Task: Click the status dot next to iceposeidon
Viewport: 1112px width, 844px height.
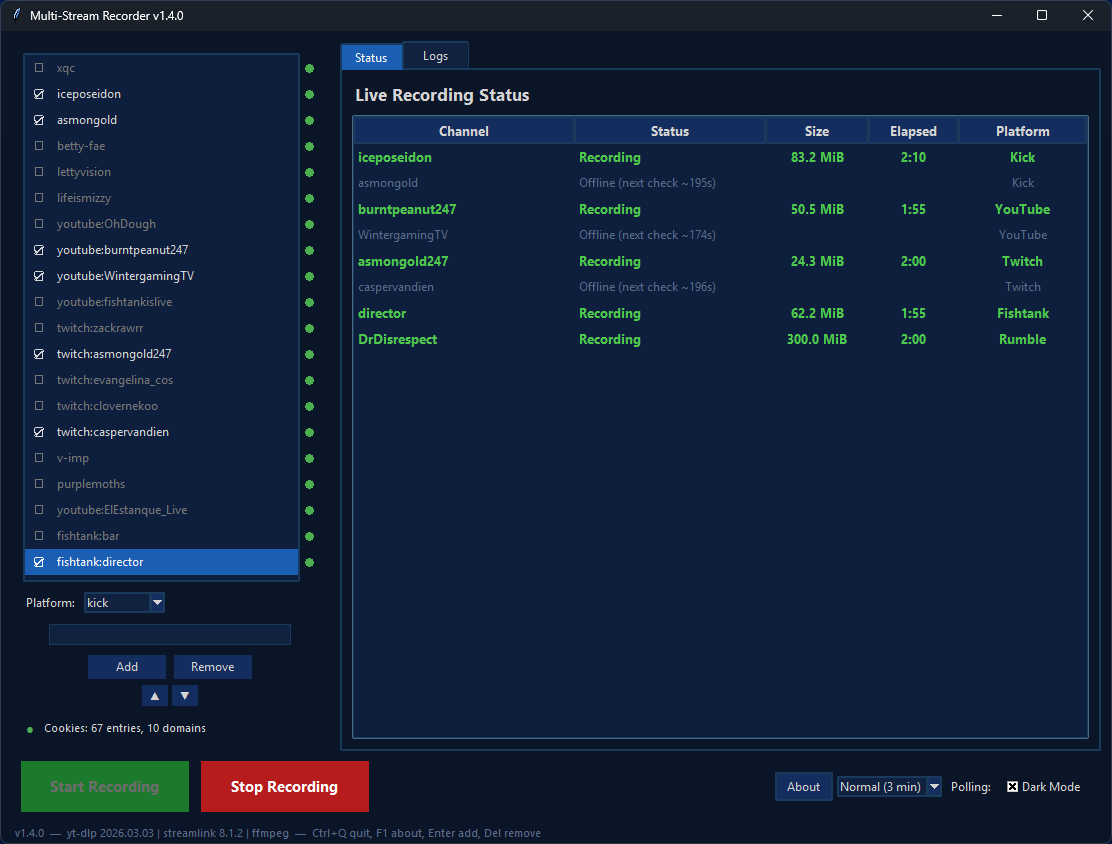Action: [309, 94]
